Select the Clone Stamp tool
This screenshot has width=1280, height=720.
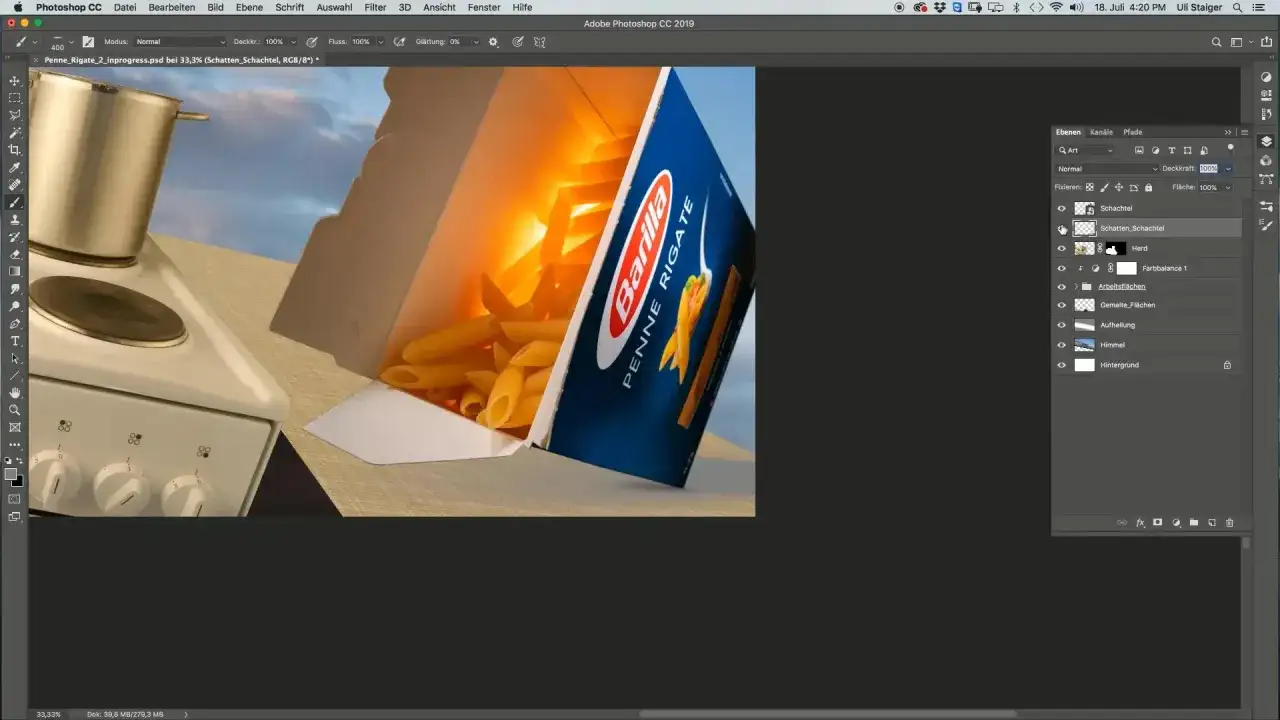[x=15, y=220]
